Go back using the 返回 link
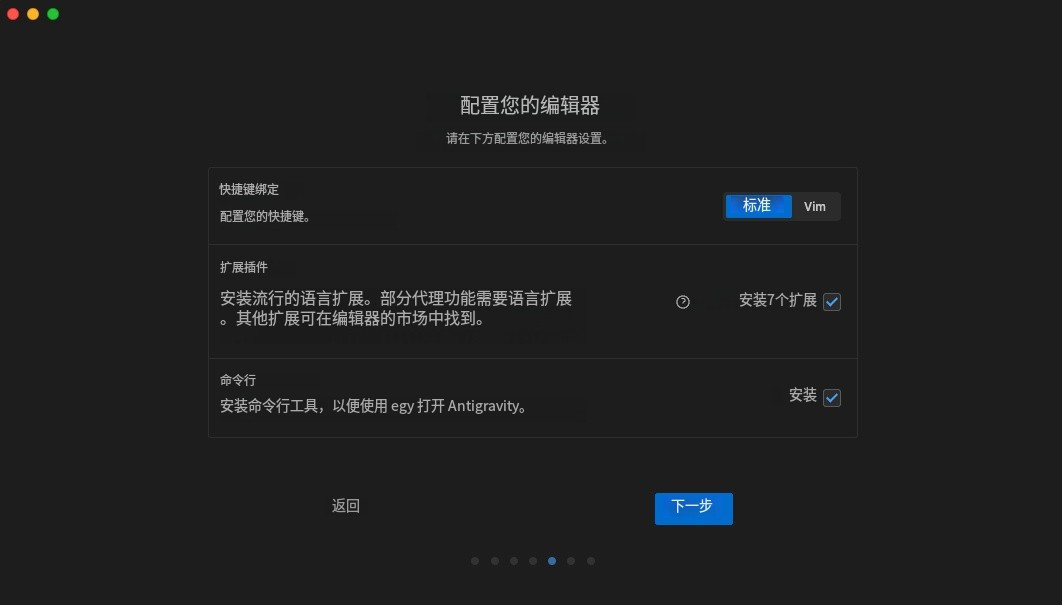1062x605 pixels. [345, 506]
